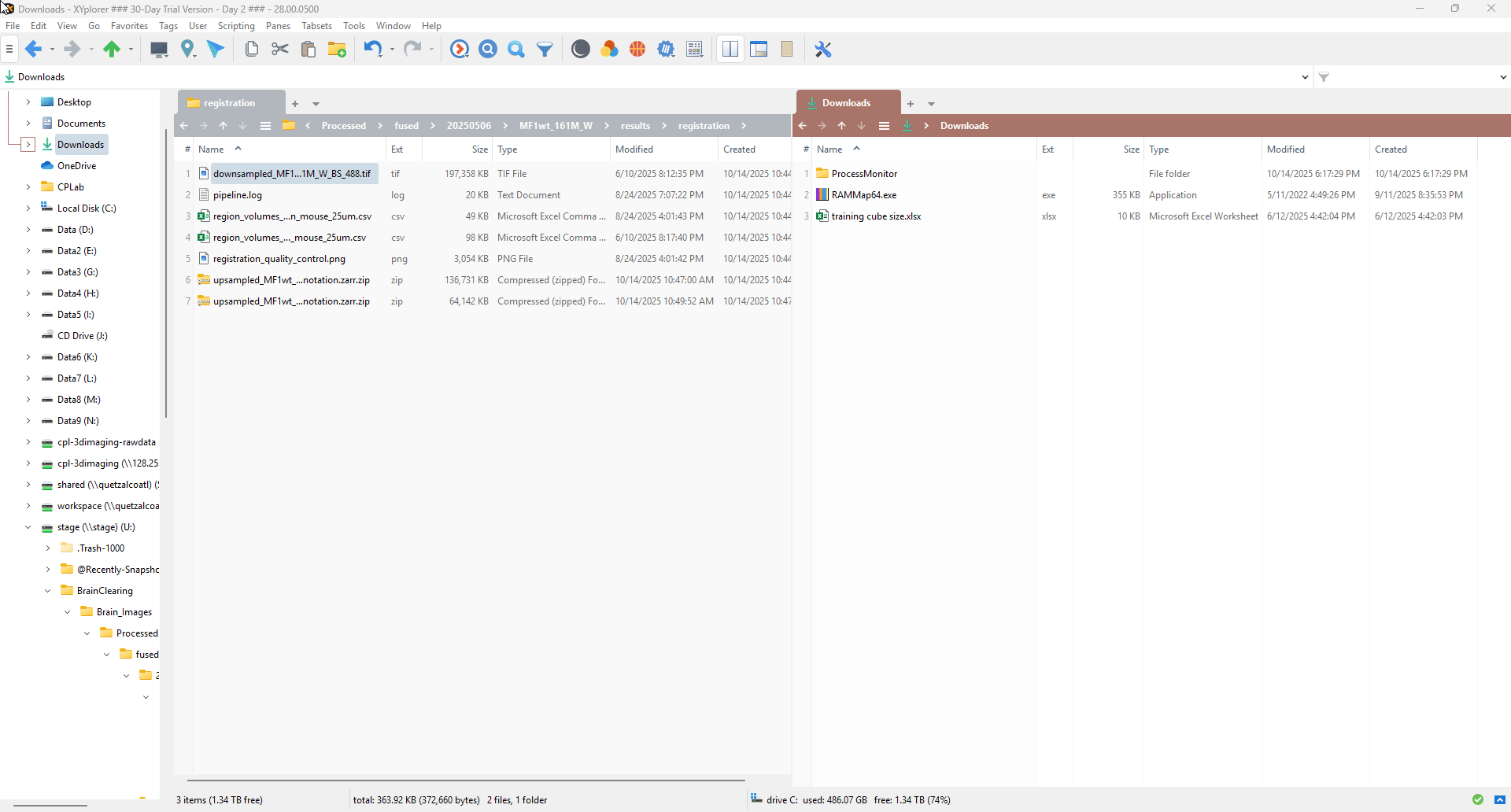Open the visual filter funnel in toolbar
This screenshot has height=812, width=1511.
(x=545, y=50)
